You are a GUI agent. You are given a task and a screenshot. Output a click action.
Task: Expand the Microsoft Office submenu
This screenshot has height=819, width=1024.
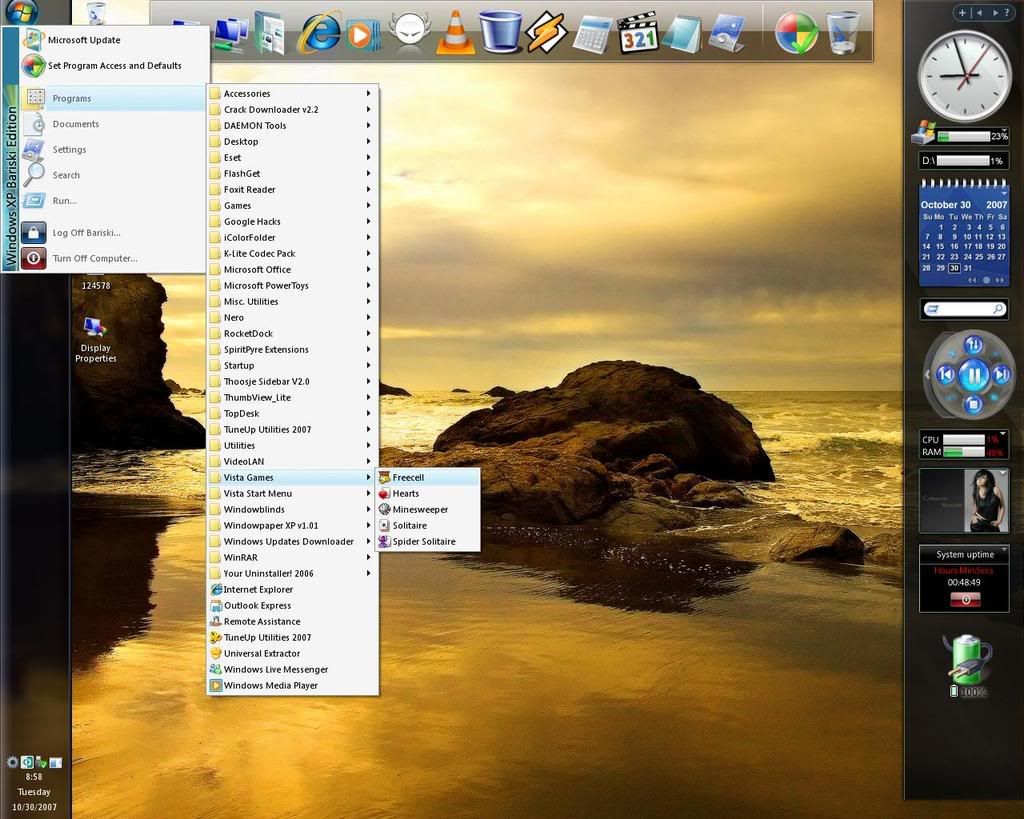(292, 270)
